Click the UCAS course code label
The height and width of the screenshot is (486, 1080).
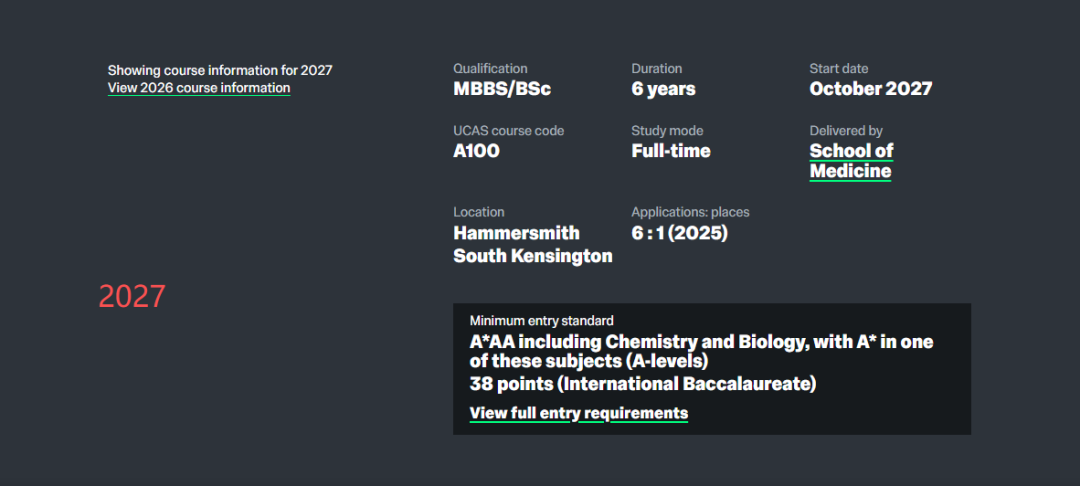tap(508, 131)
